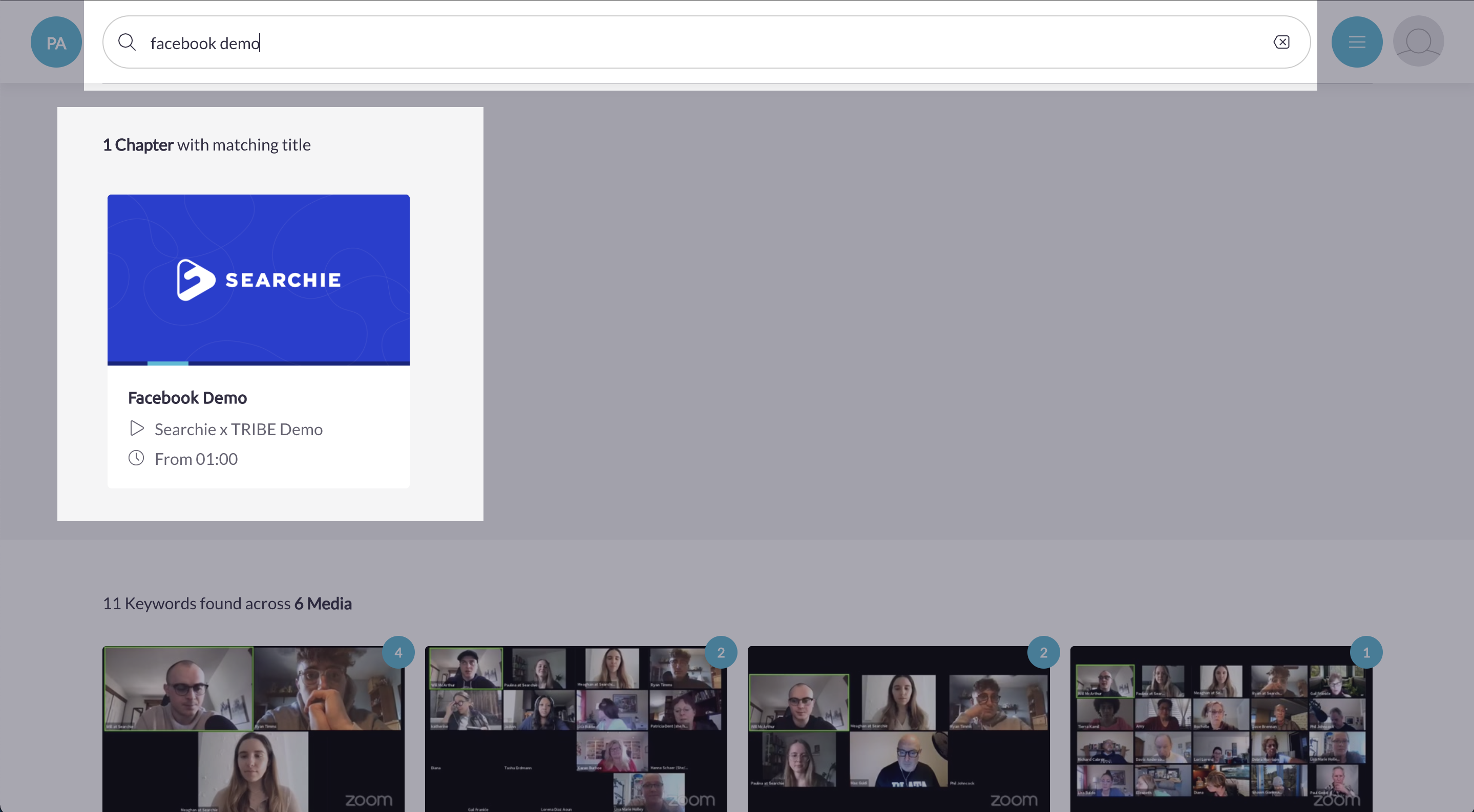Select the 'From 01:00' timestamp text
Screen dimensions: 1474x812
click(196, 459)
